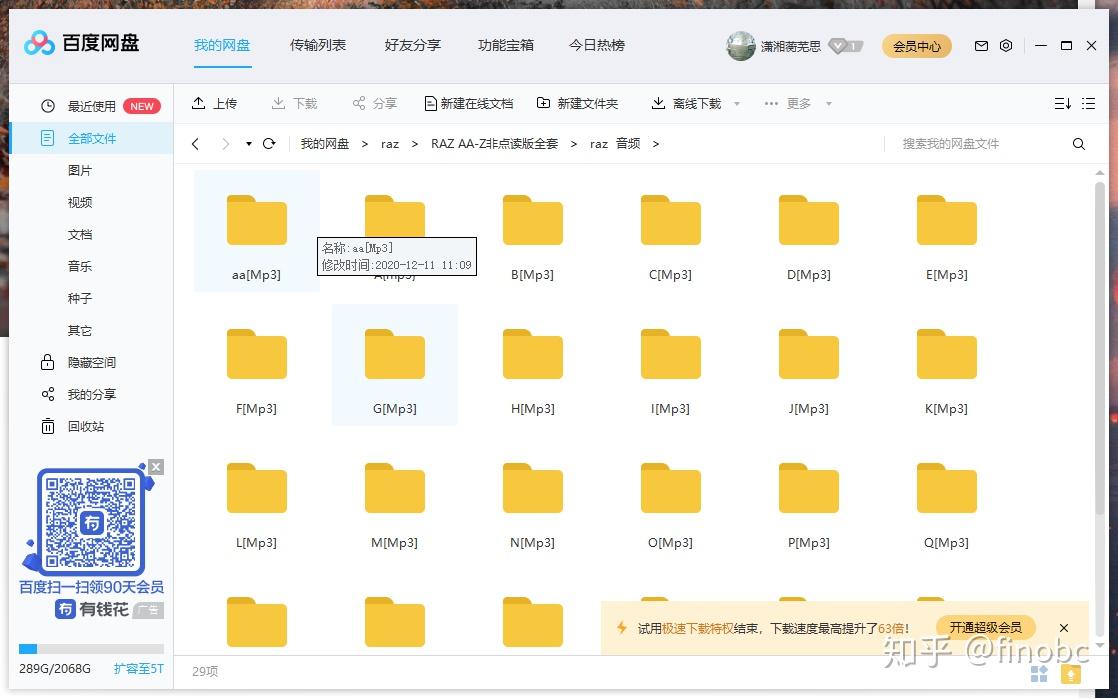The height and width of the screenshot is (698, 1118).
Task: Toggle the sort order icon
Action: 1062,103
